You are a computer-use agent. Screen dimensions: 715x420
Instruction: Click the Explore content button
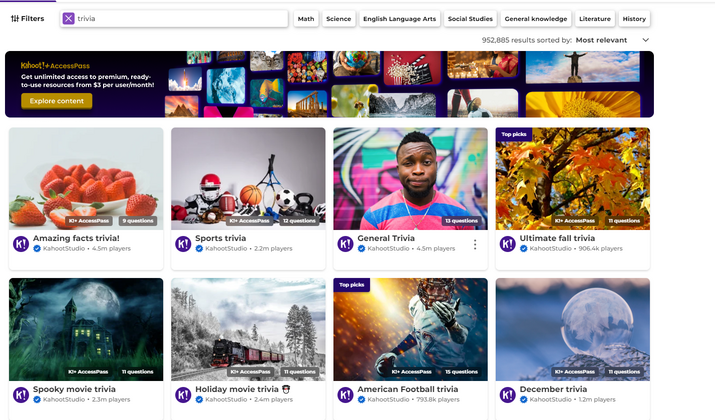click(x=57, y=101)
